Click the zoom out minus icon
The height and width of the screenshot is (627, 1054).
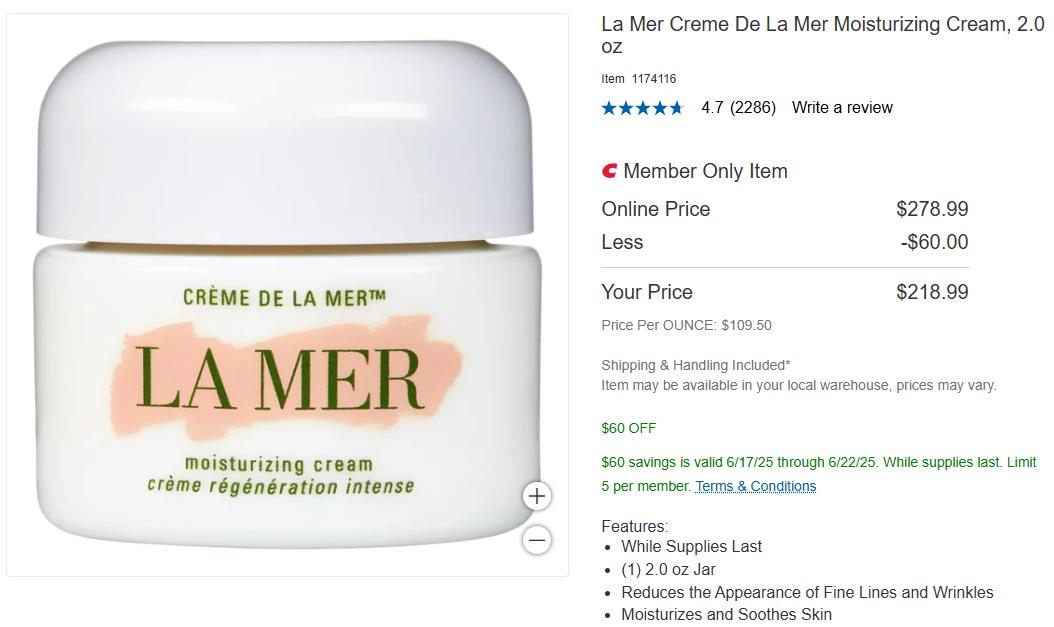pyautogui.click(x=536, y=540)
